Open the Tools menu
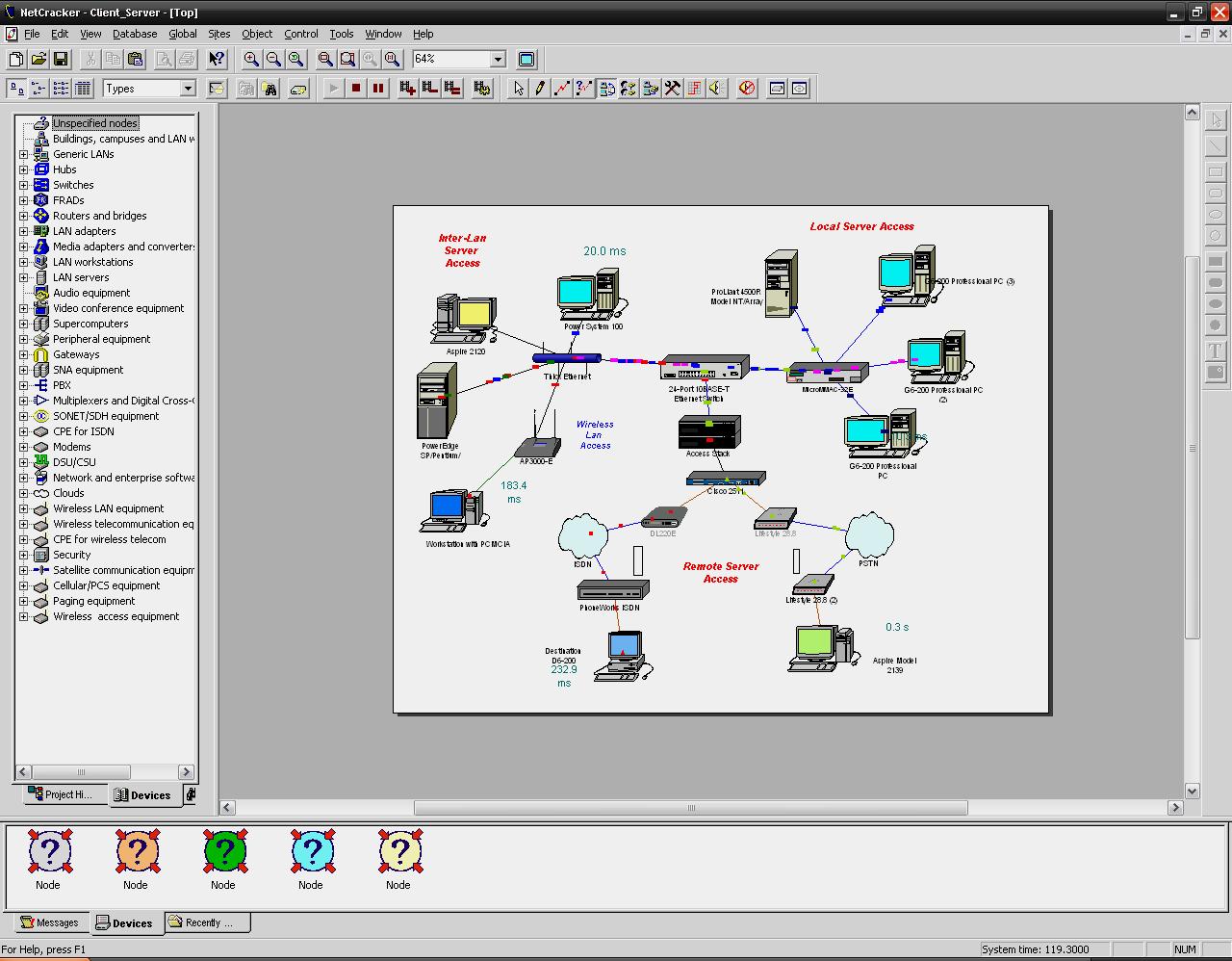 click(x=342, y=34)
